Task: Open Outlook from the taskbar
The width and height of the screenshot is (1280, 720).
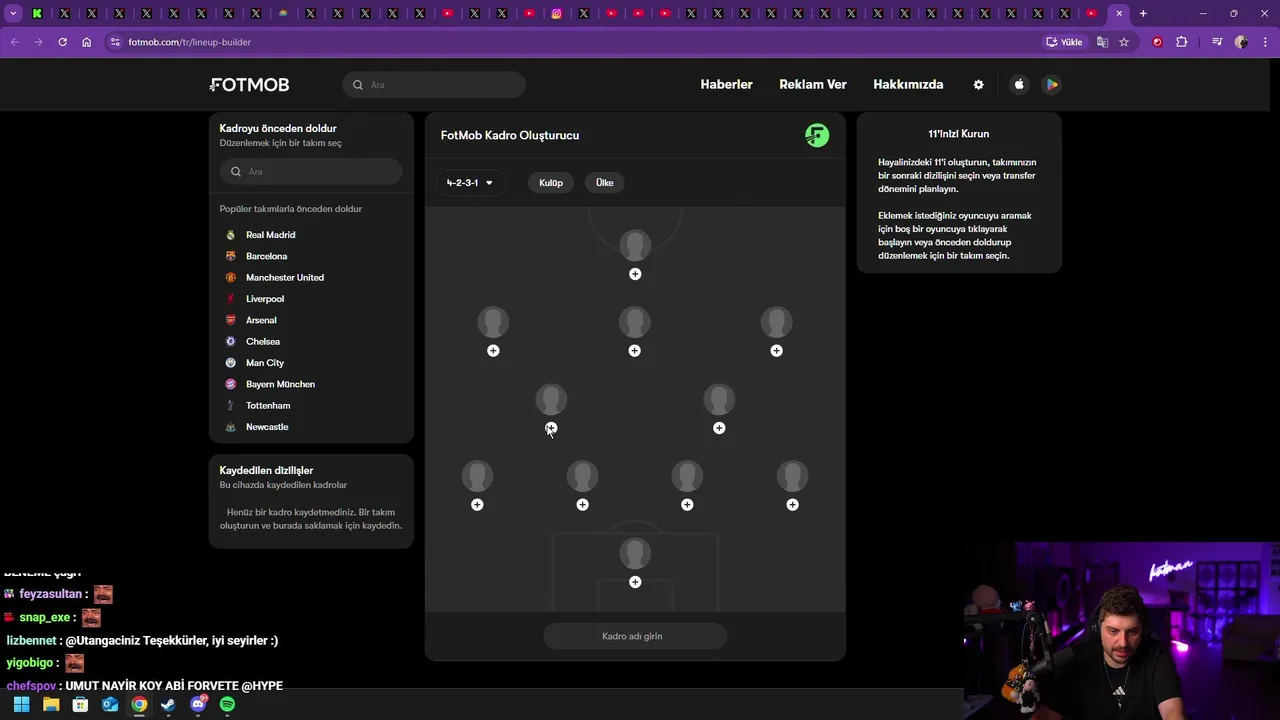Action: (110, 705)
